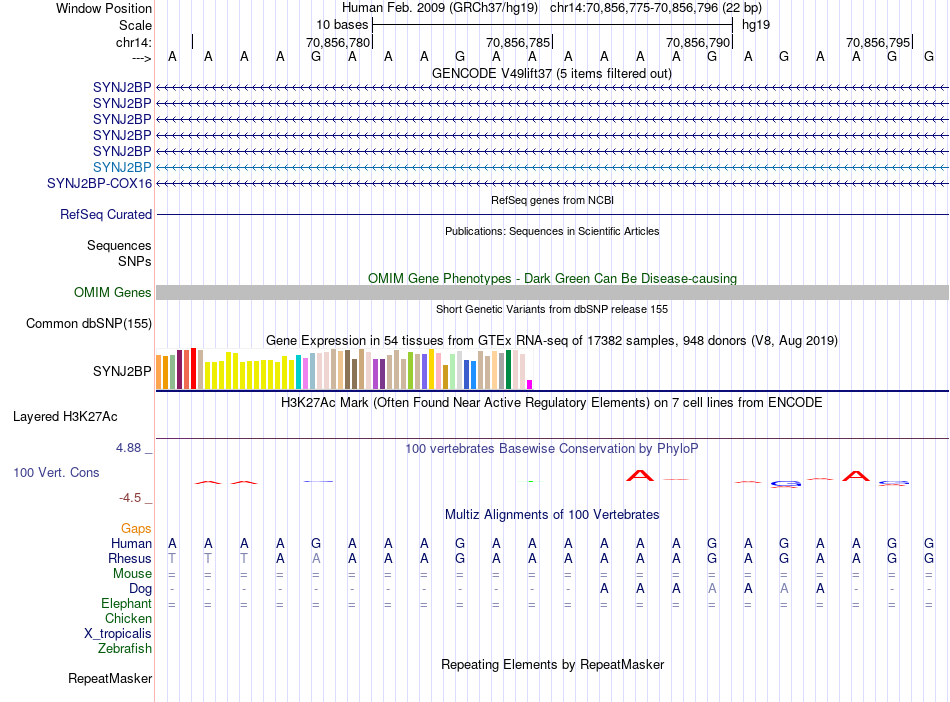Image resolution: width=950 pixels, height=702 pixels.
Task: Click the dark green bar in GTEx expression chart
Action: tap(508, 369)
